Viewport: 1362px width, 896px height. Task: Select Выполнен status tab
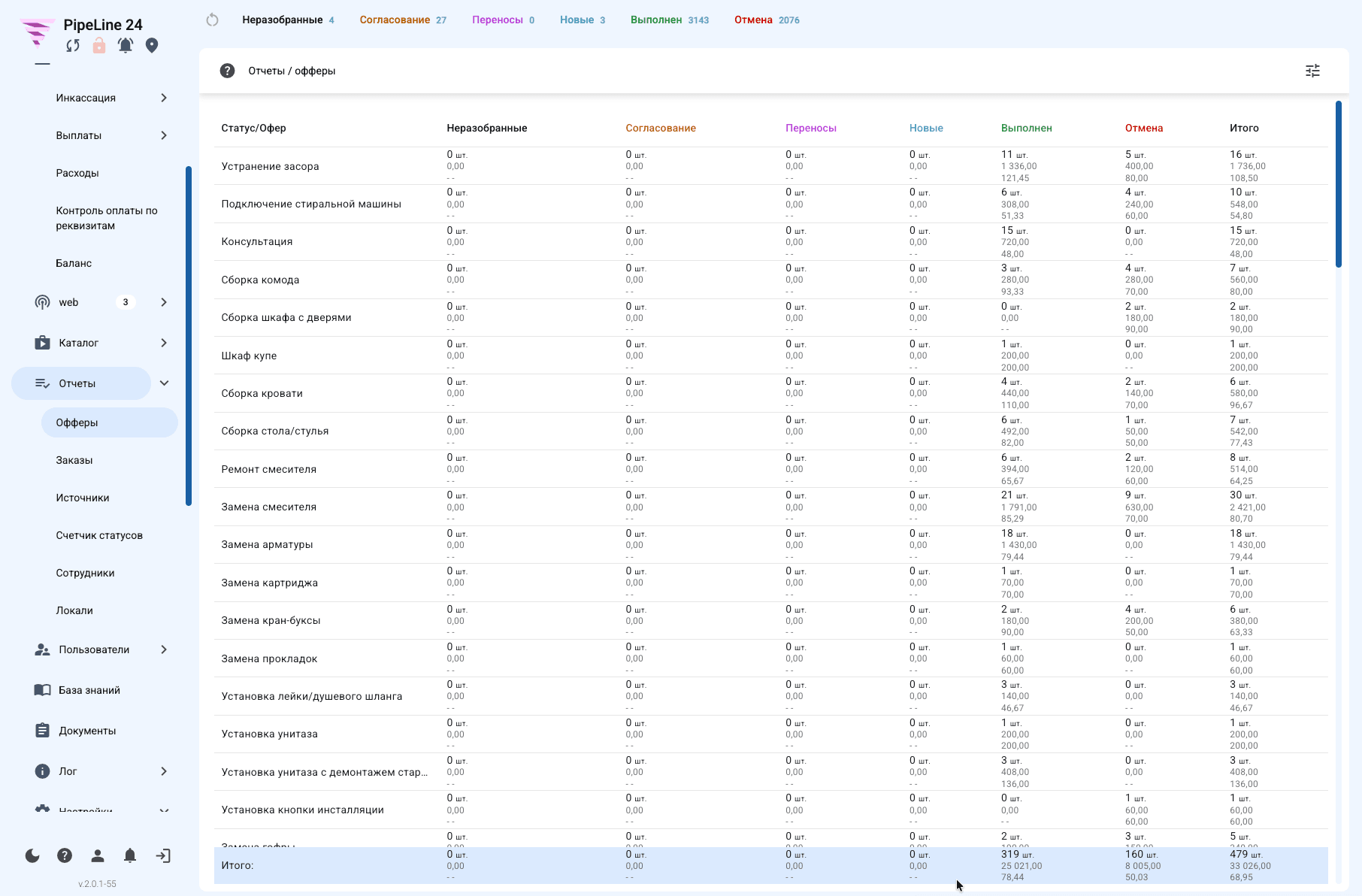point(670,20)
